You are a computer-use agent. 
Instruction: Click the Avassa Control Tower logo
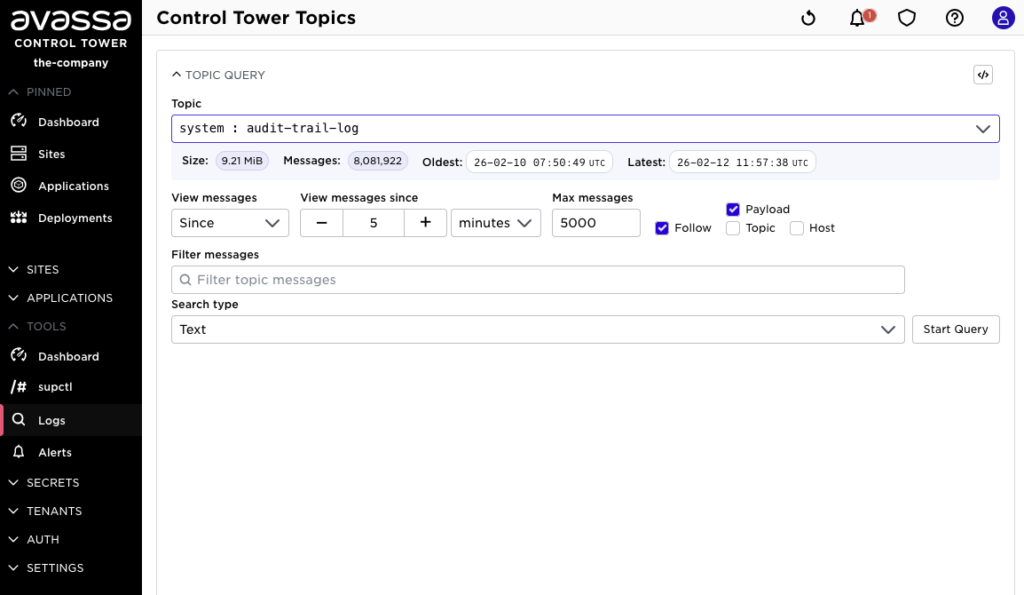[x=71, y=29]
